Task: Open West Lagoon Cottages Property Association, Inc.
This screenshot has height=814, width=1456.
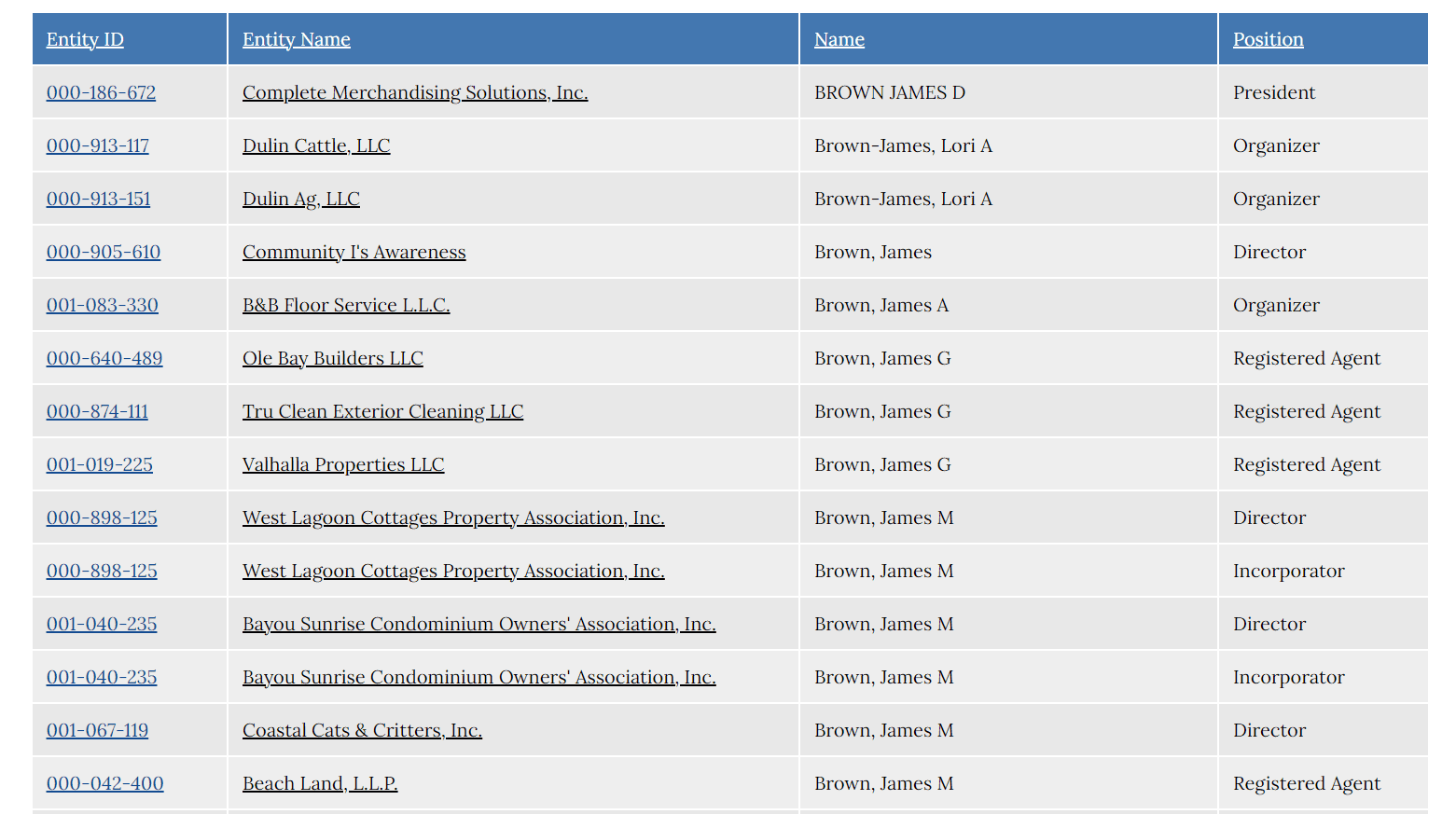Action: [453, 517]
